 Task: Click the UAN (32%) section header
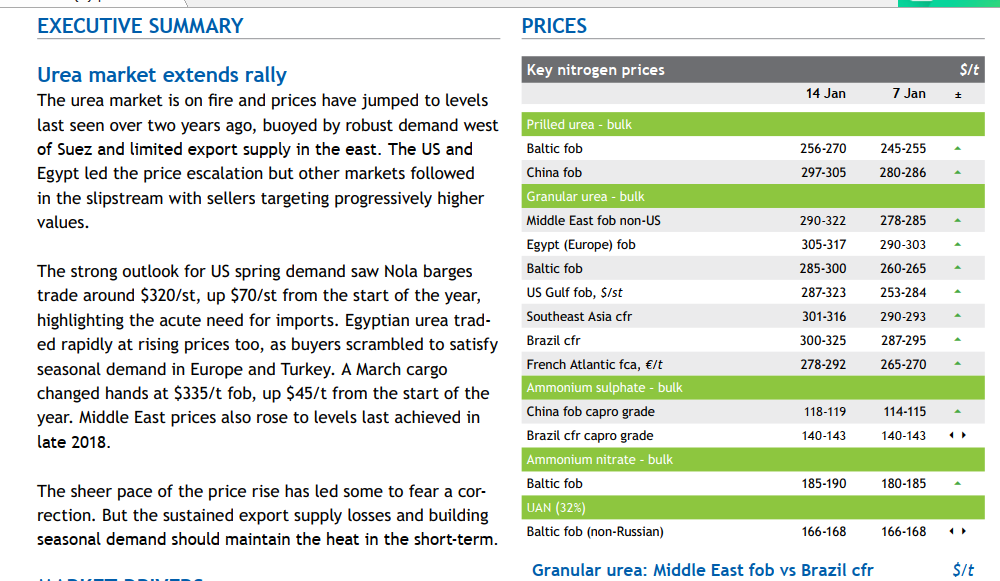pos(753,508)
